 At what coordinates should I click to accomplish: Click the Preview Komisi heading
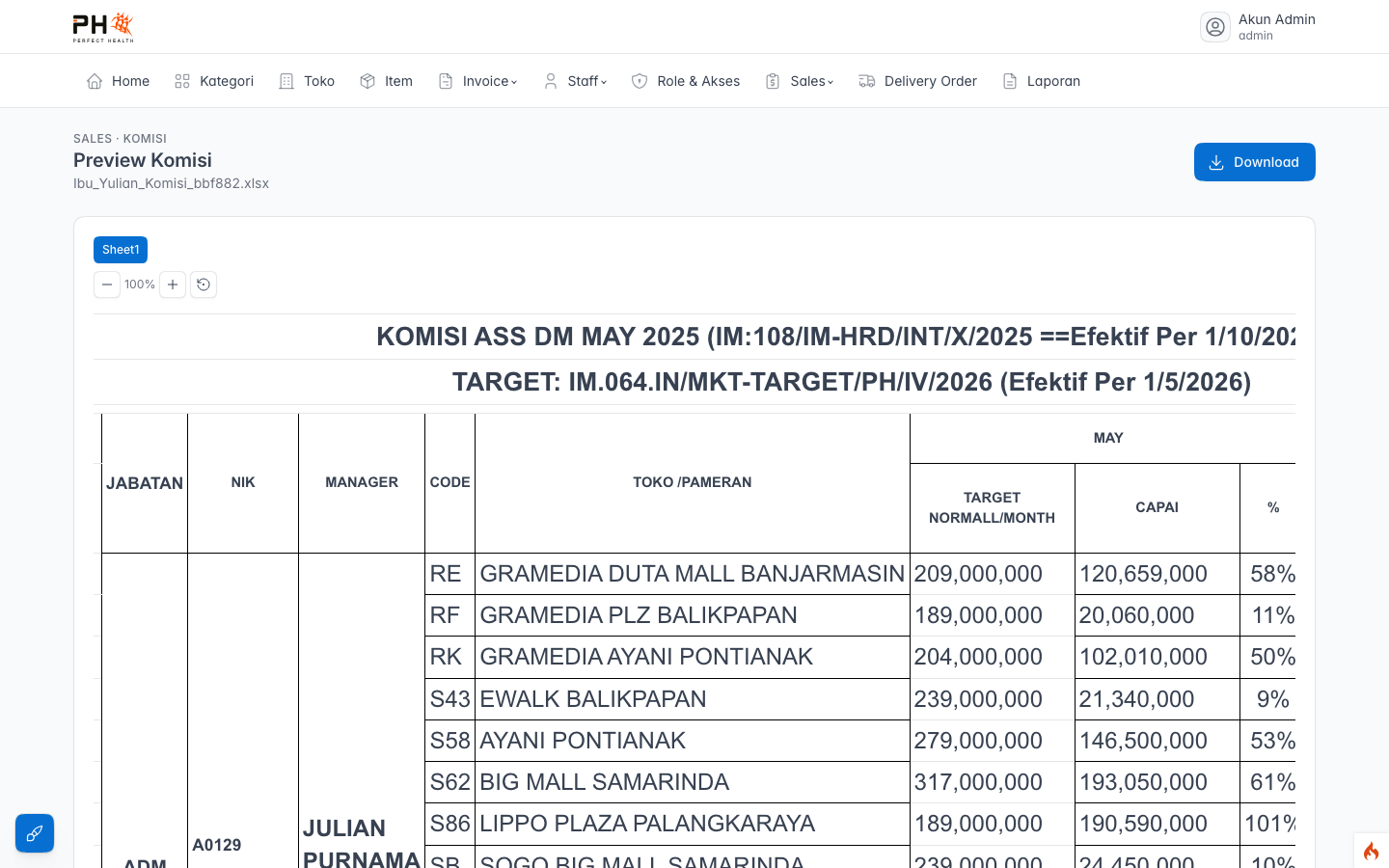click(143, 160)
